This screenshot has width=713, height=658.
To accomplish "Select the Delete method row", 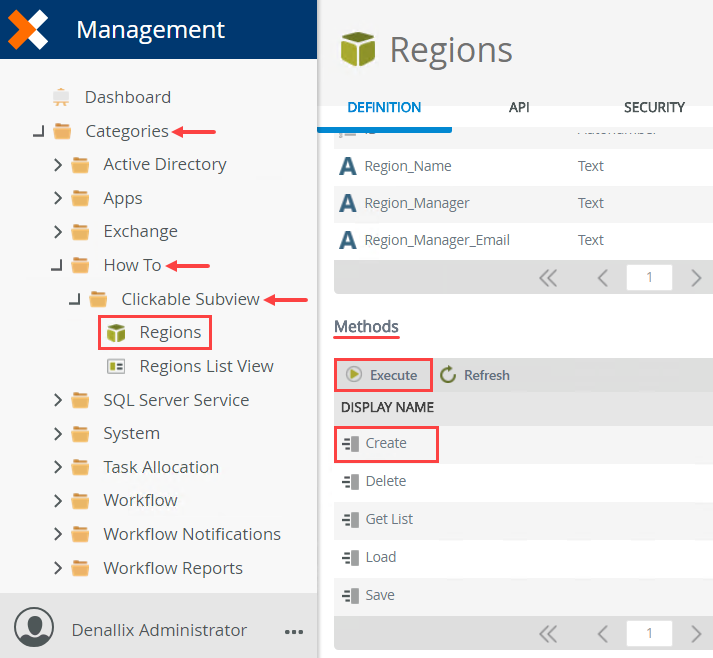I will click(386, 481).
